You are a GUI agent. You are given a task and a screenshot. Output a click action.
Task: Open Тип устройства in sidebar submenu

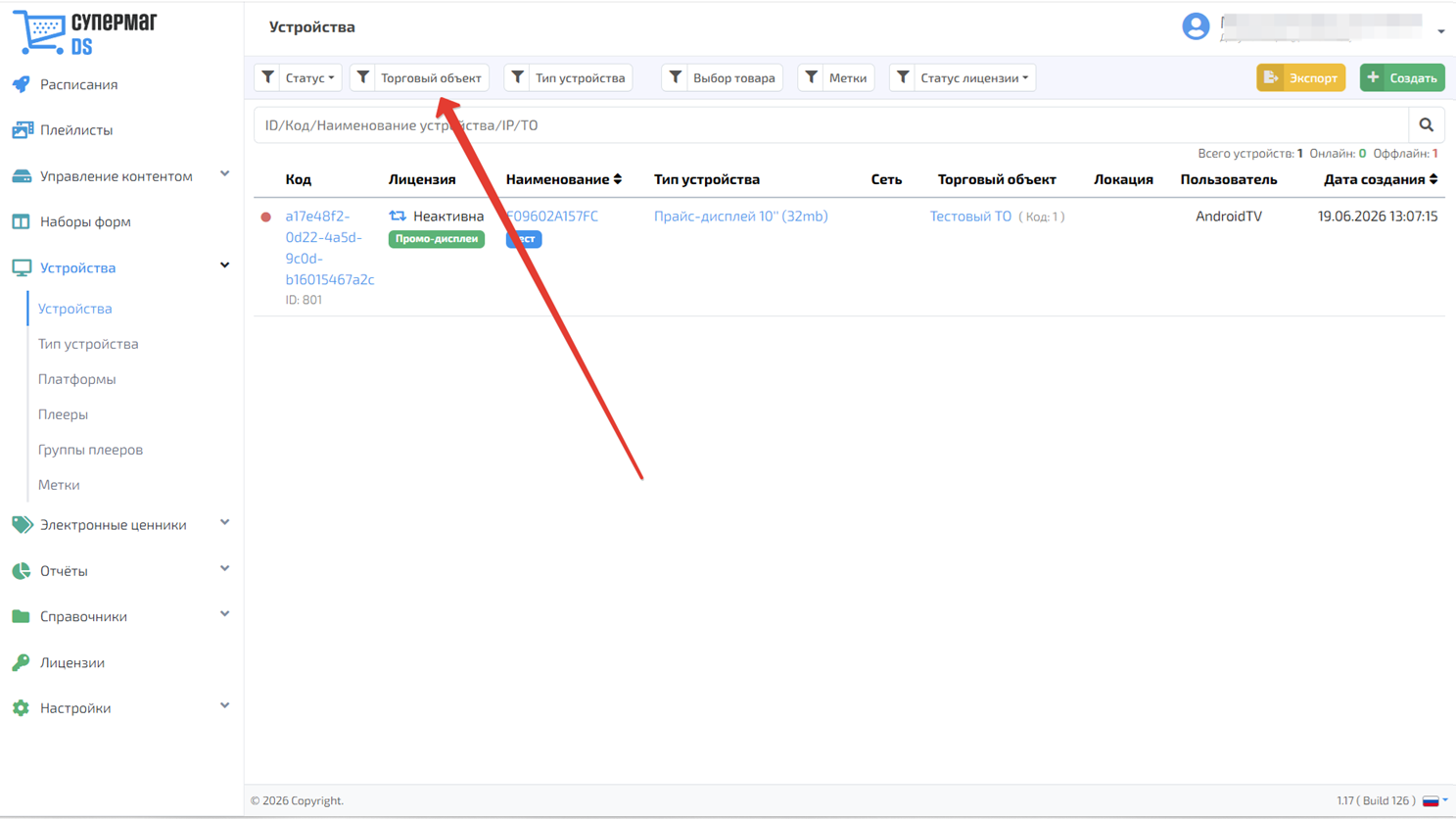(88, 344)
